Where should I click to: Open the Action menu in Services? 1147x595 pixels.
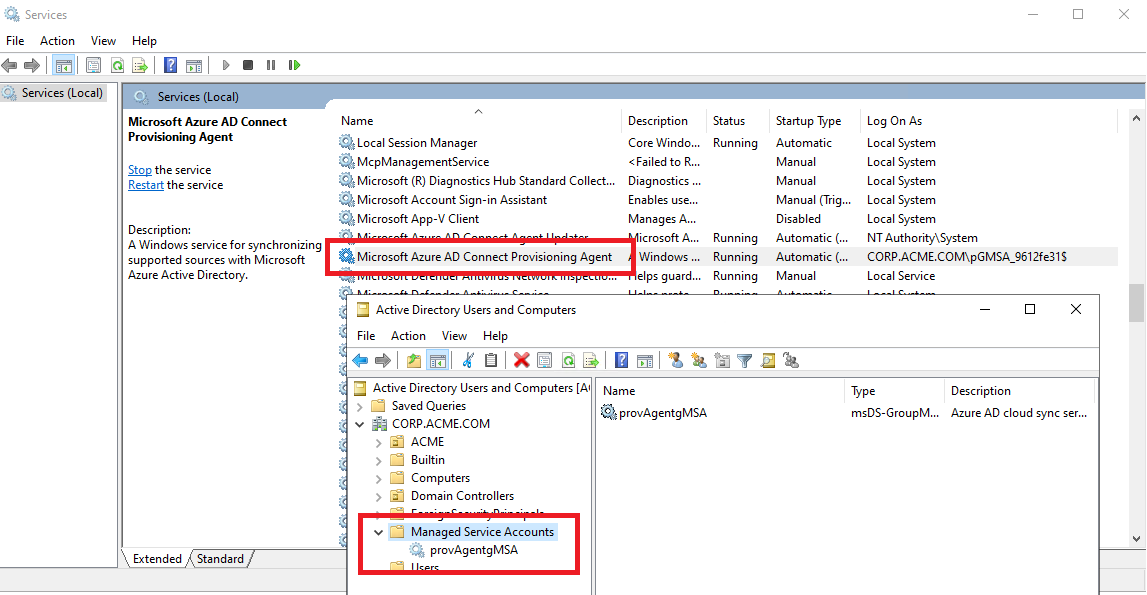(57, 40)
